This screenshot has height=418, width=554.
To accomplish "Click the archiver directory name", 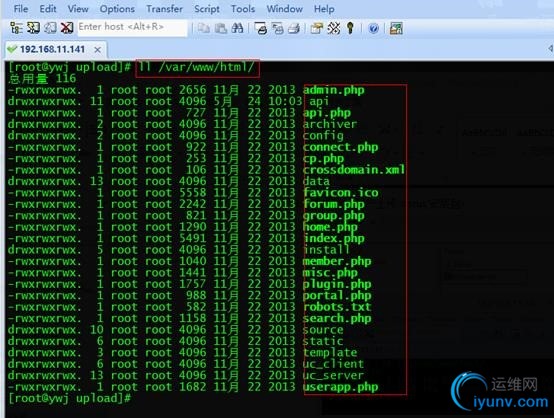I will [330, 124].
